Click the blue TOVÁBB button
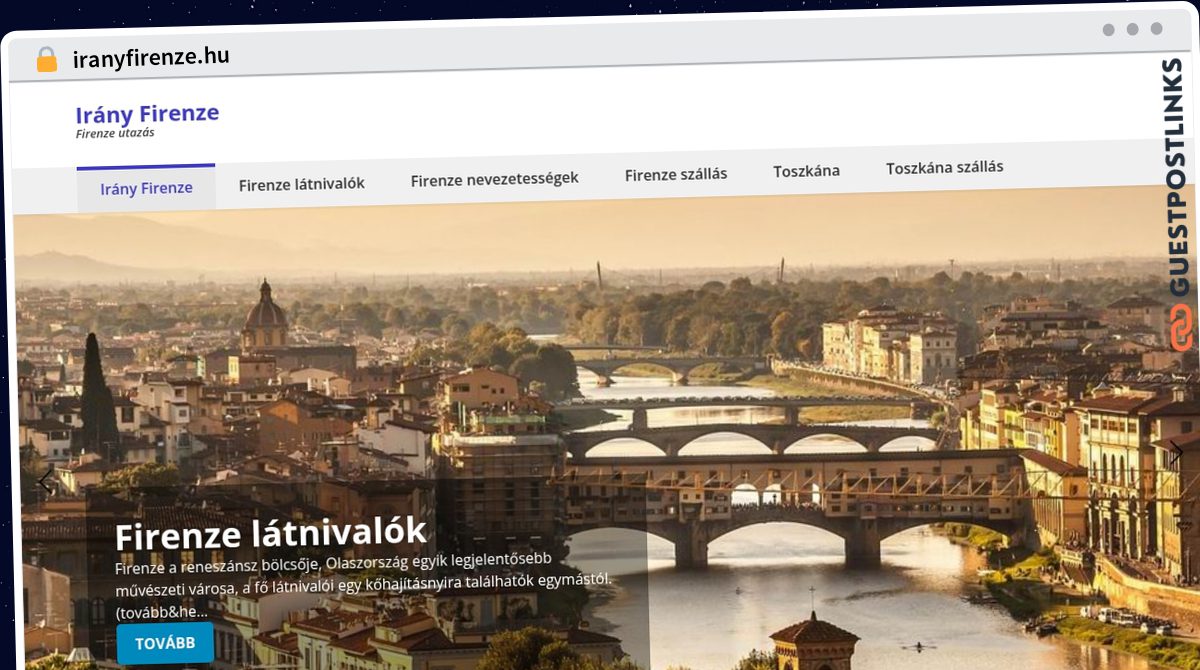The width and height of the screenshot is (1200, 670). click(x=165, y=643)
